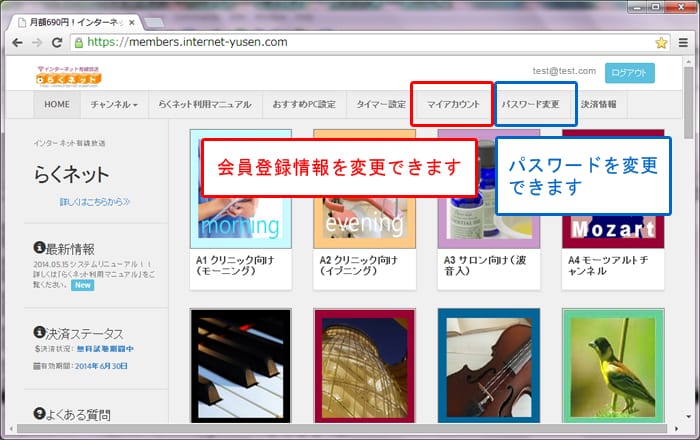Click the New badge in 最新情報
Viewport: 700px width, 440px height.
tap(83, 285)
